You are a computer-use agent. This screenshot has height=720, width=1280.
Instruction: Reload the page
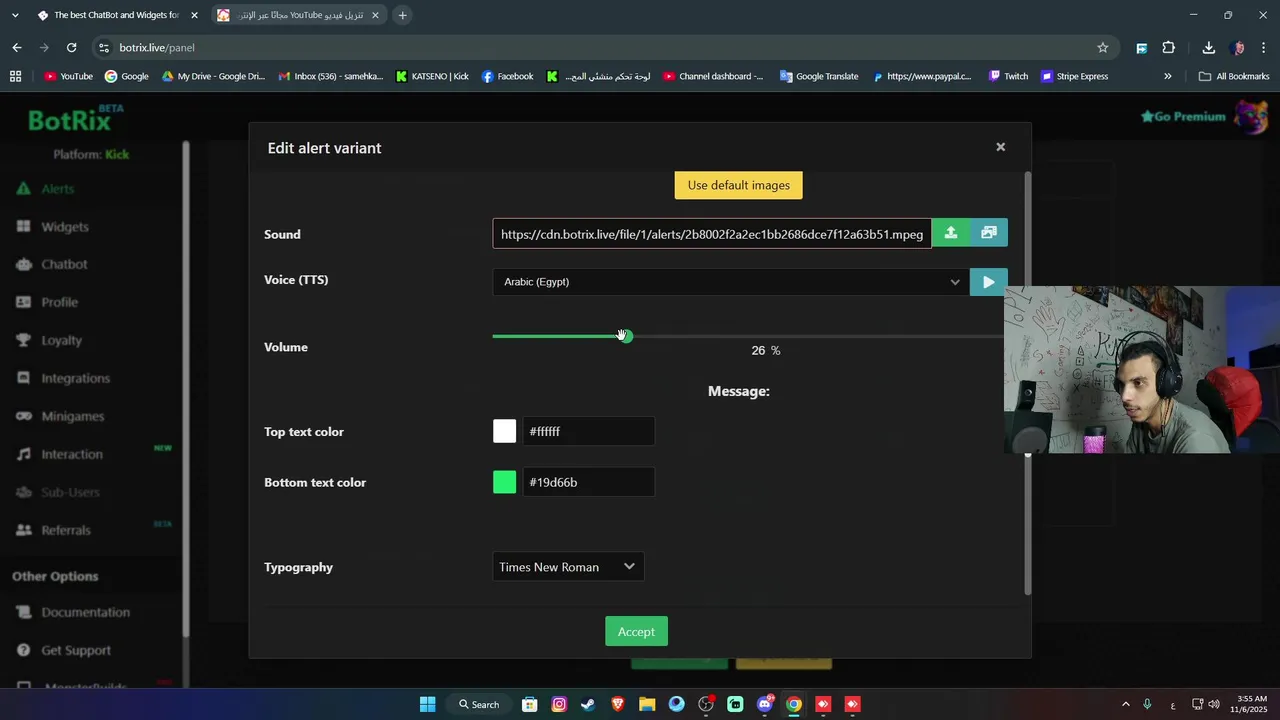coord(71,47)
